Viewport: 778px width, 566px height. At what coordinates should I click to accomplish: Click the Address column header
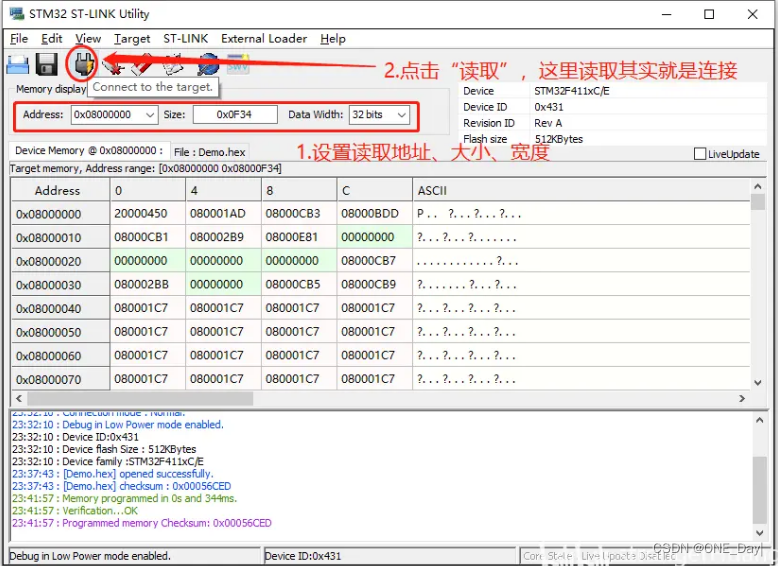pos(61,190)
